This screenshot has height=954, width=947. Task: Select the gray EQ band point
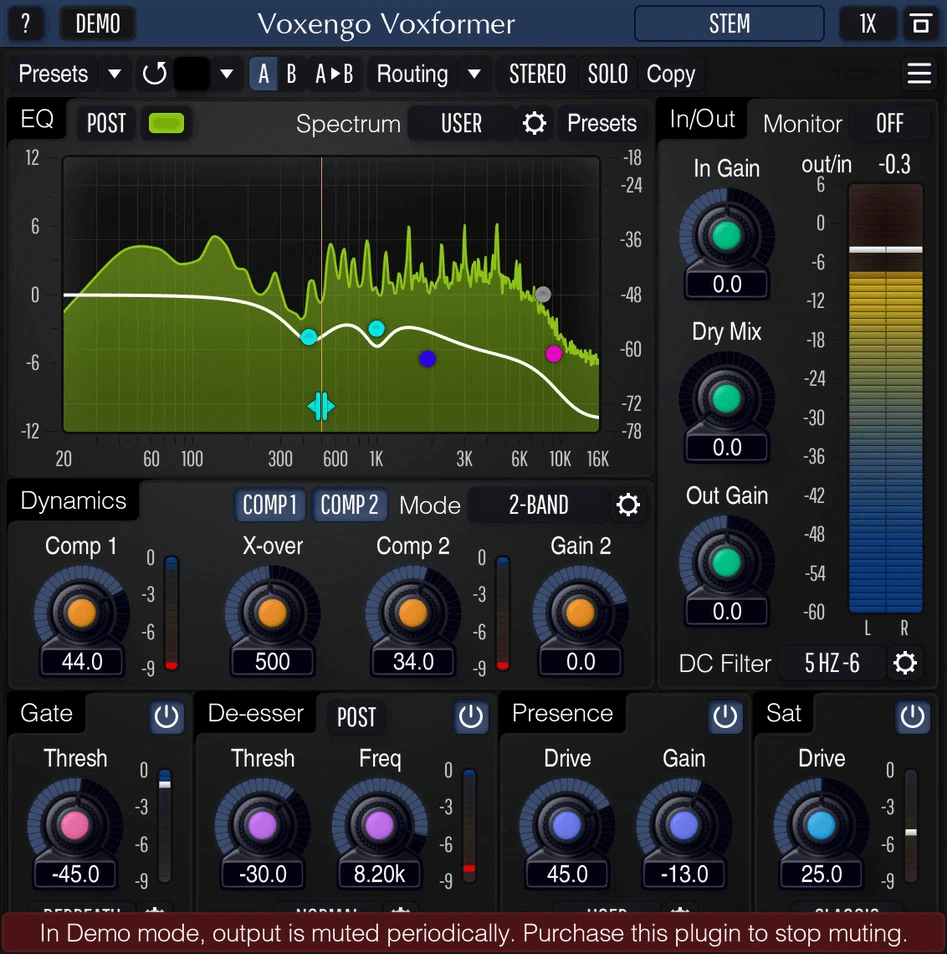tap(543, 294)
